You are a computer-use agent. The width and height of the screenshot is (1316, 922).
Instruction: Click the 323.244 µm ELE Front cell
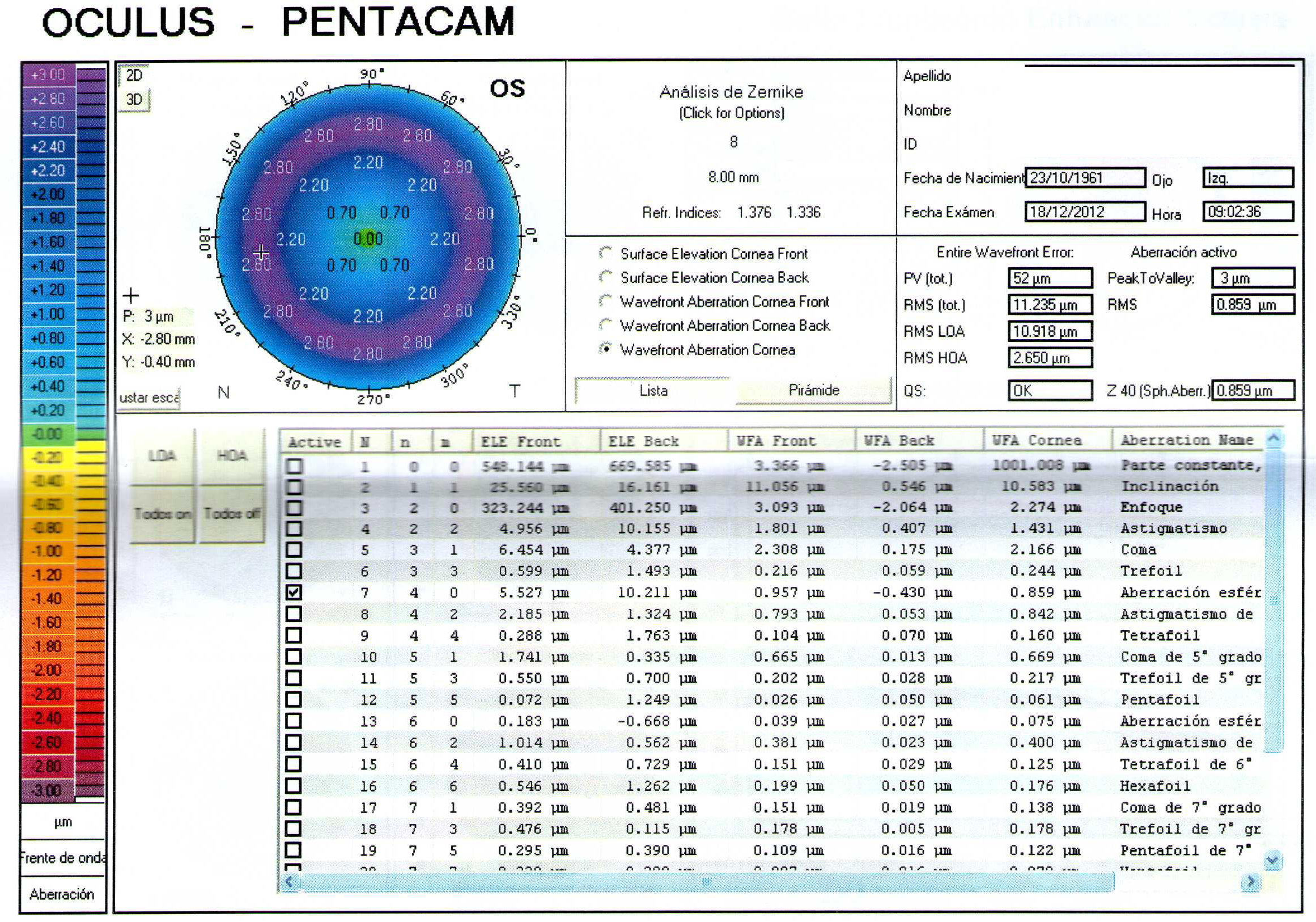[525, 507]
